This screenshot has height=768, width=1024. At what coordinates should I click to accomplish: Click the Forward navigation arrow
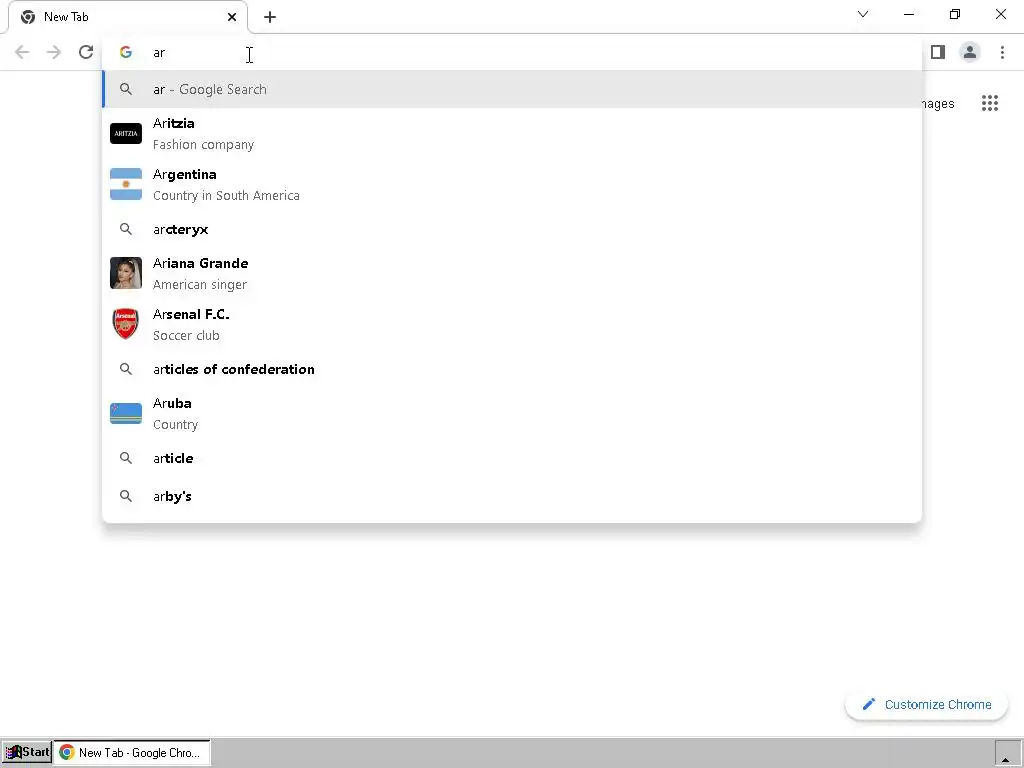tap(54, 52)
